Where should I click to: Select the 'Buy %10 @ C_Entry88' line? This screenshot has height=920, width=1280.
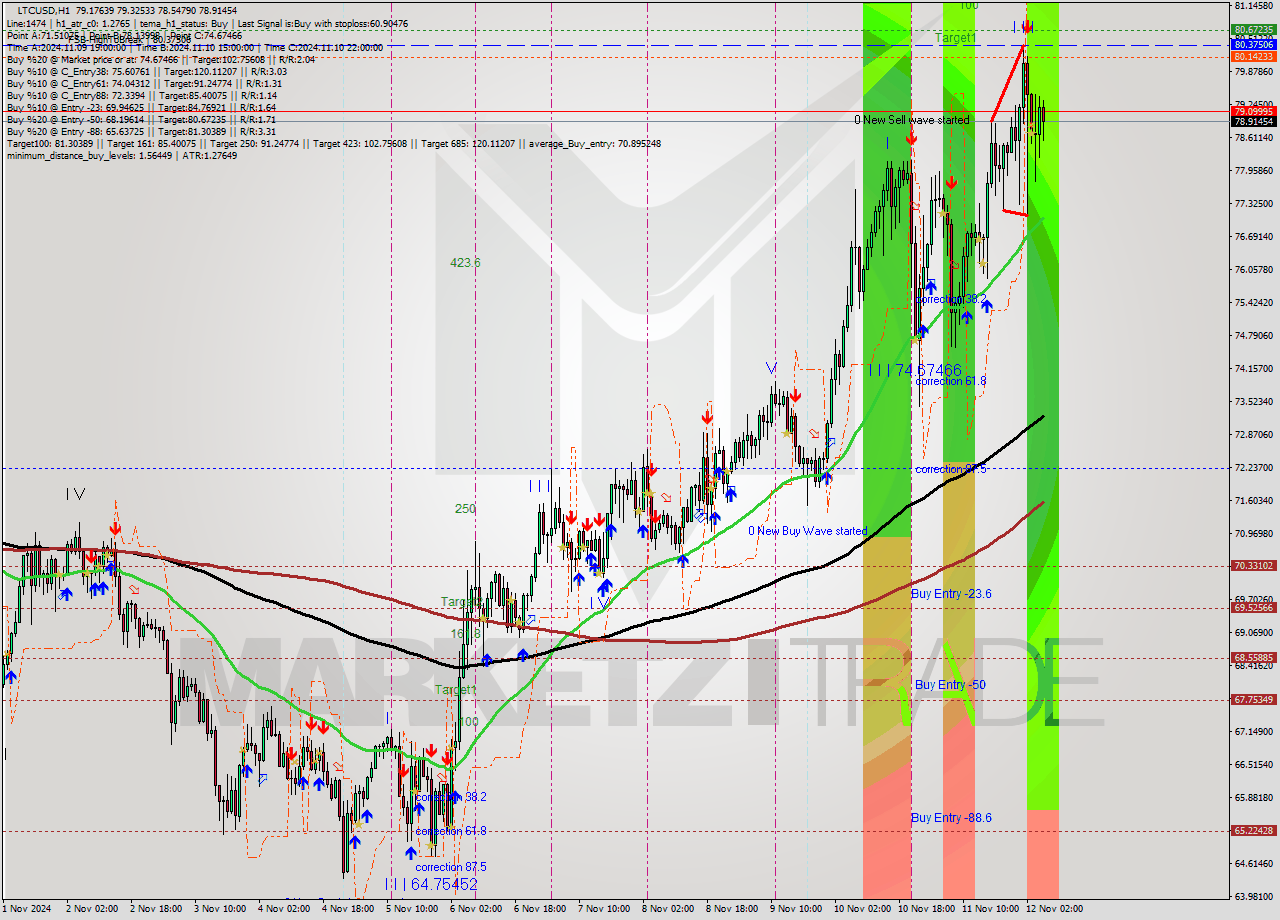141,95
